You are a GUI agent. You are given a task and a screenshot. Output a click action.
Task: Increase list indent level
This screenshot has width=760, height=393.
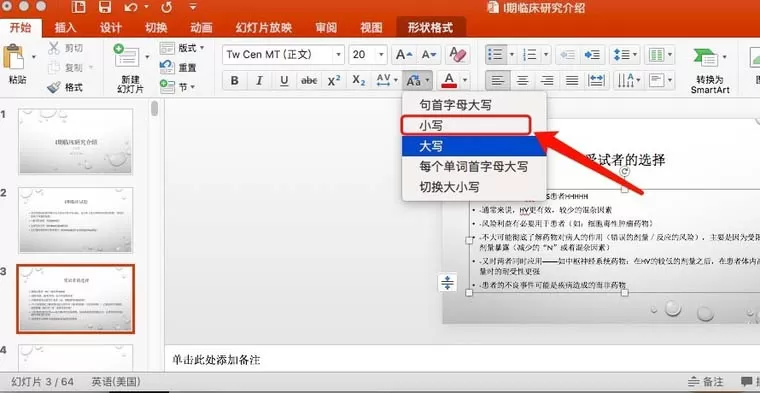(x=592, y=54)
